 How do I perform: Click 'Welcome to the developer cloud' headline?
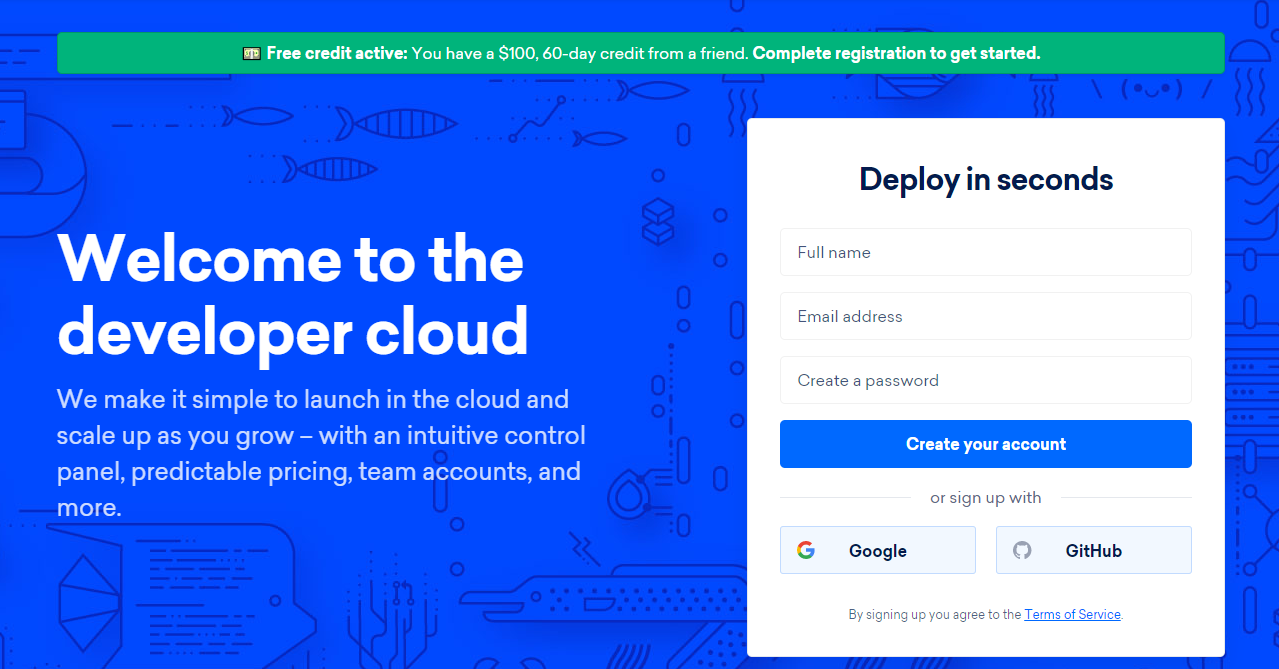click(293, 294)
